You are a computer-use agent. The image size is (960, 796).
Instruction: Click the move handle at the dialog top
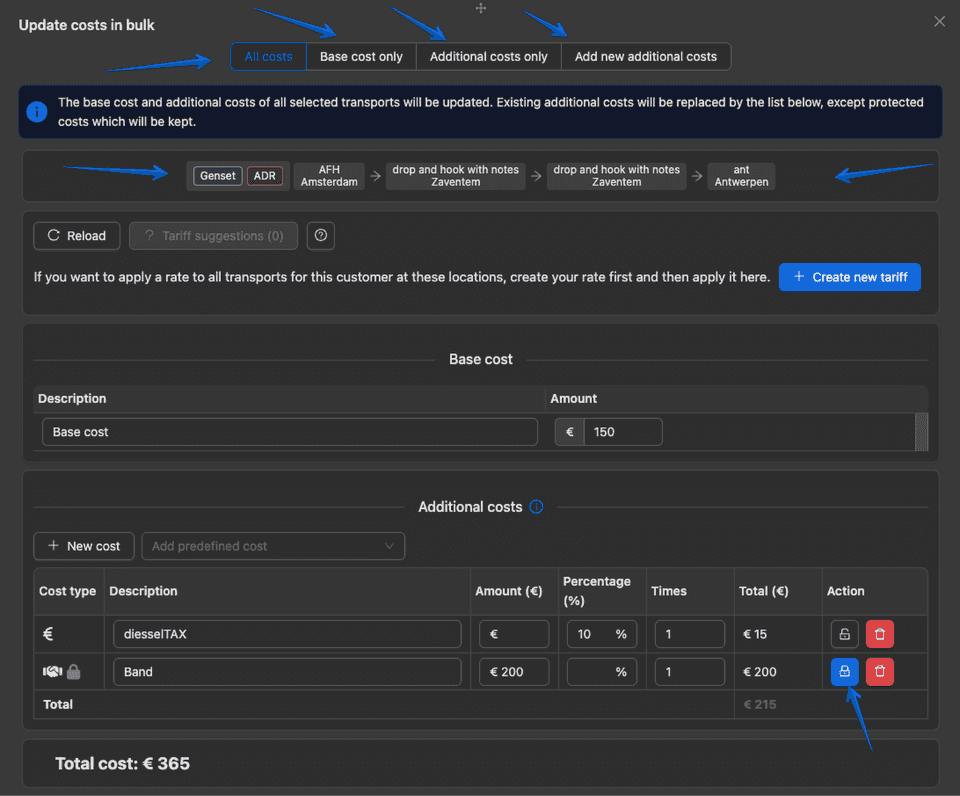tap(481, 8)
